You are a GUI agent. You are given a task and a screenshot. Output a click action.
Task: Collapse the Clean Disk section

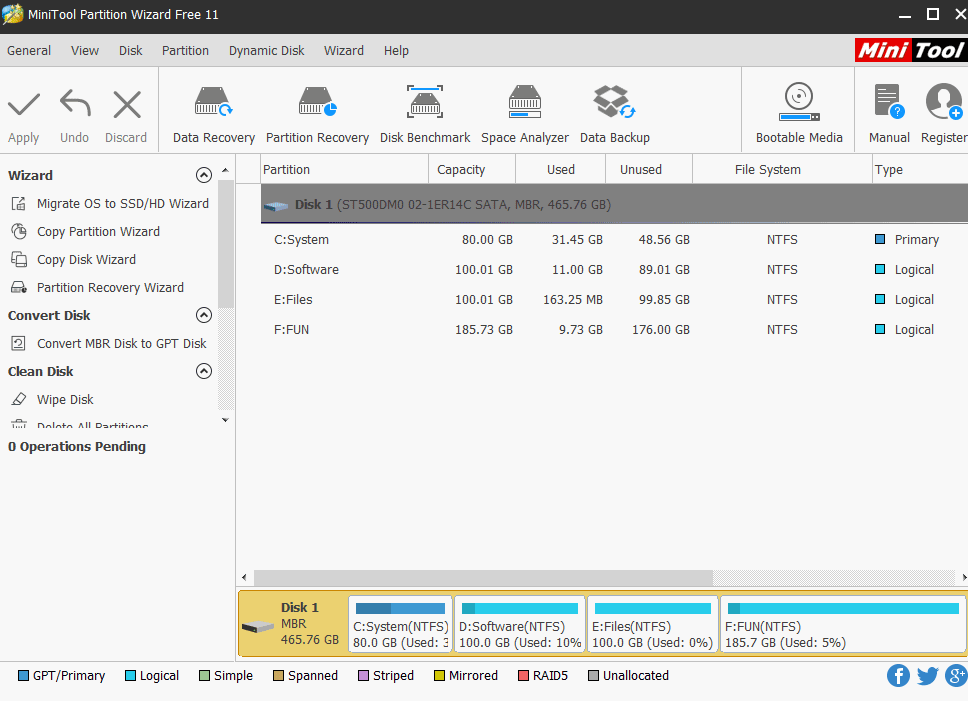point(203,371)
